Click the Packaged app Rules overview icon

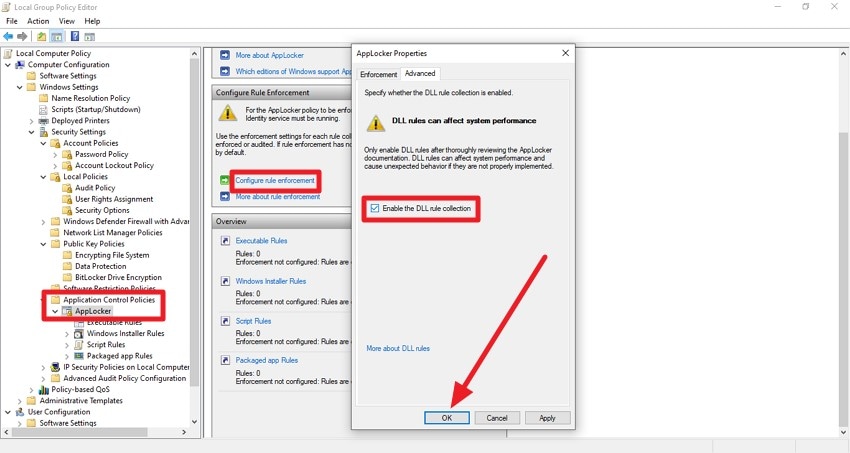pyautogui.click(x=226, y=360)
